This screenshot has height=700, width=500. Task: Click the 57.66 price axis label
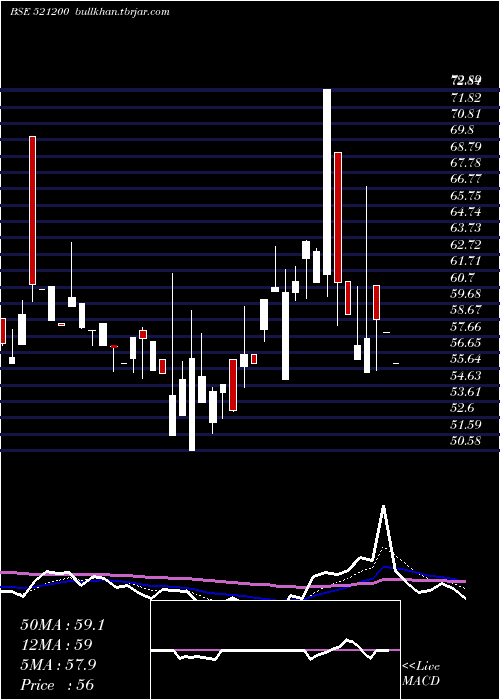466,327
